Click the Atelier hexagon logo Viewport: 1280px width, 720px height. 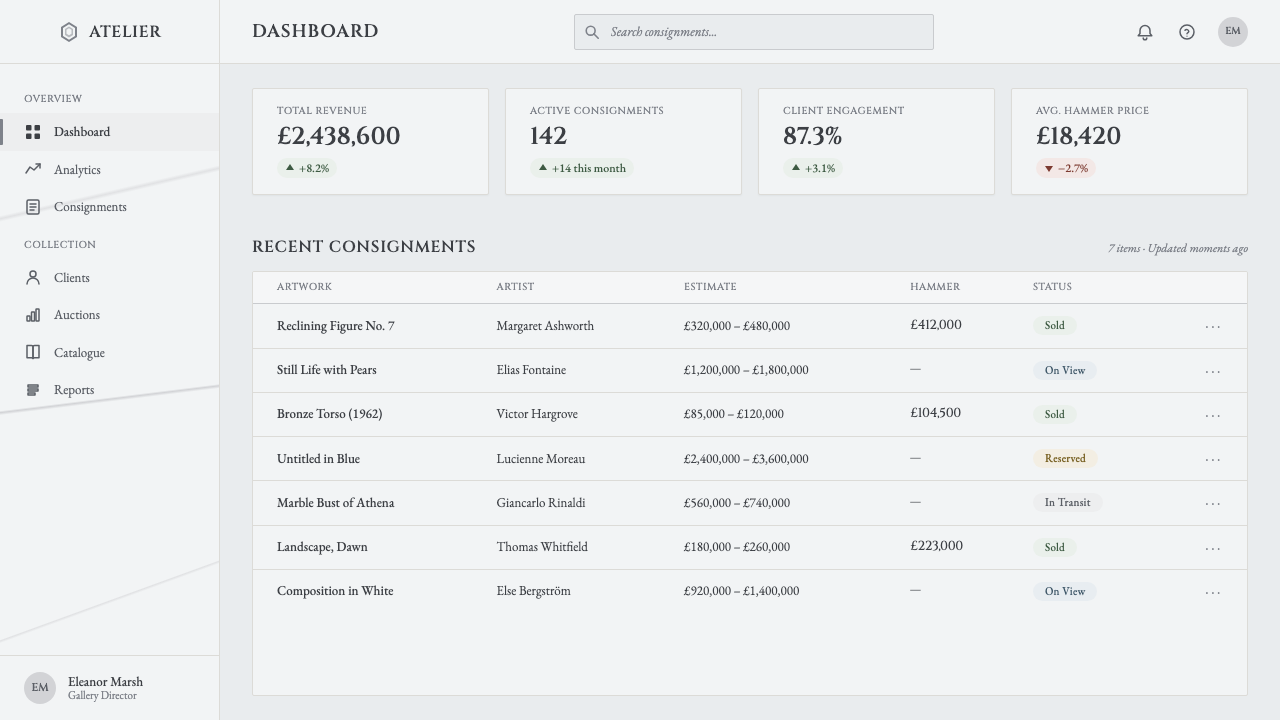coord(69,32)
